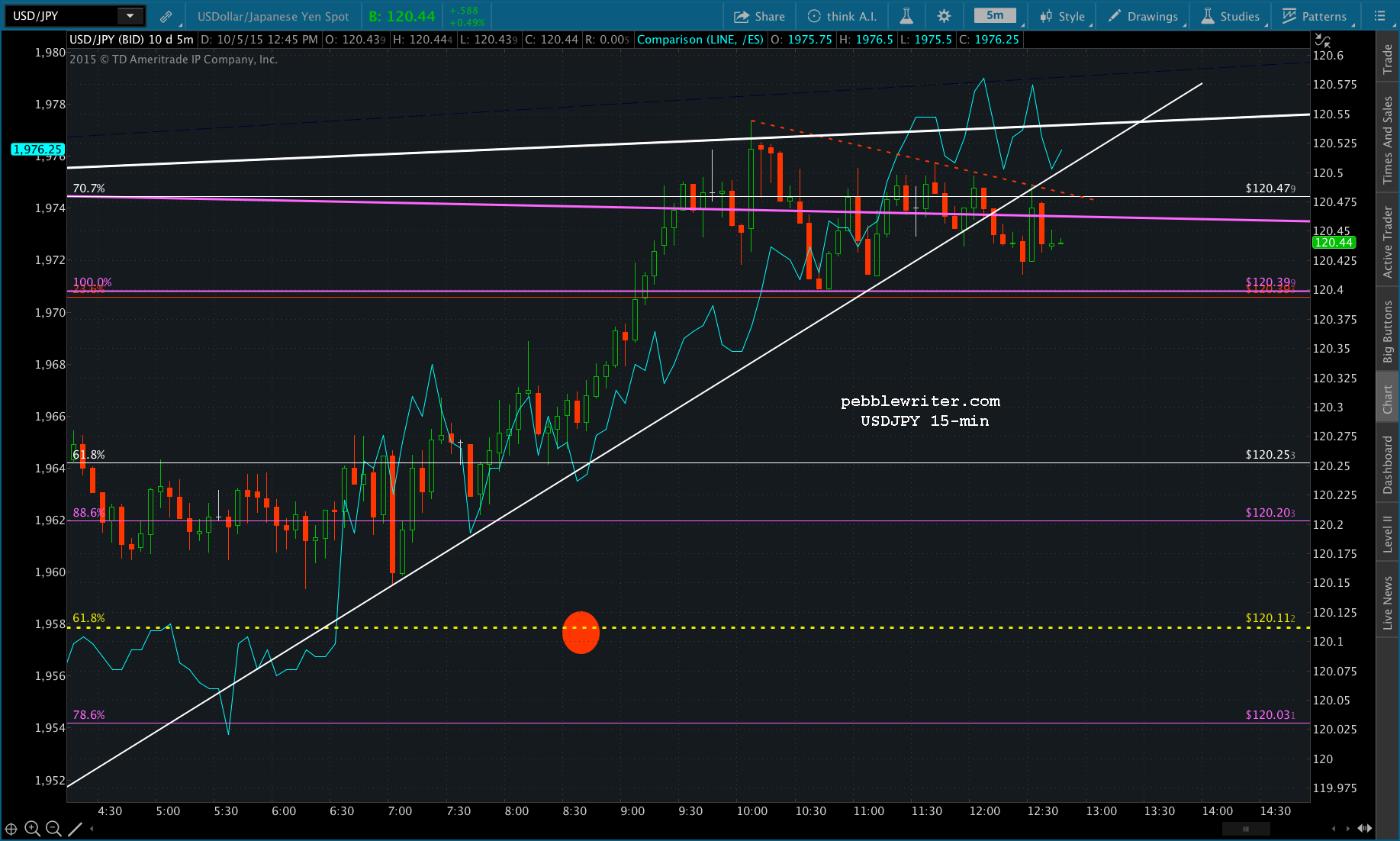This screenshot has height=841, width=1400.
Task: Click the $120.253 Fibonacci price label
Action: [1270, 455]
